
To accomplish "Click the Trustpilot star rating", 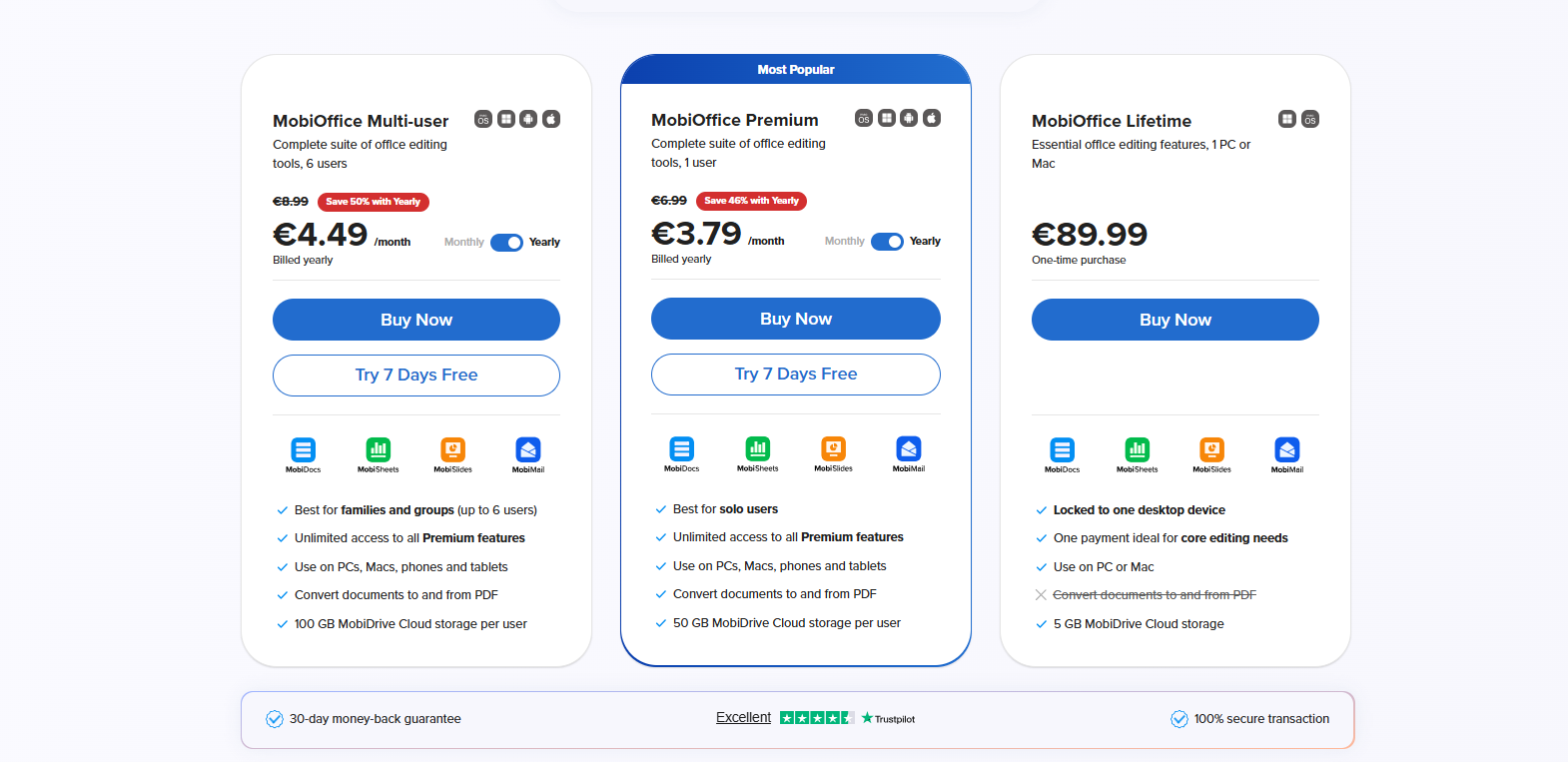I will point(817,718).
